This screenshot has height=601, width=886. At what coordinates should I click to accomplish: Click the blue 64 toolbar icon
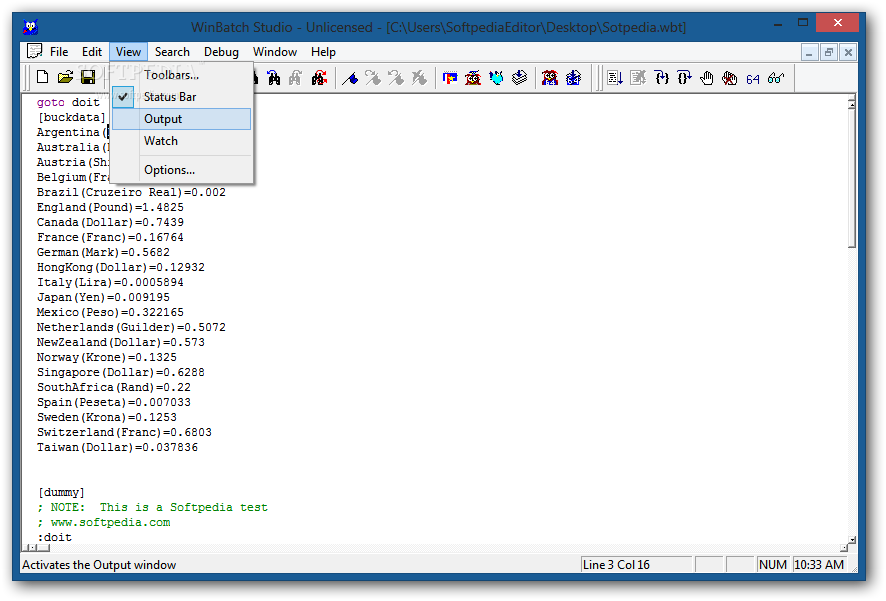(x=753, y=79)
